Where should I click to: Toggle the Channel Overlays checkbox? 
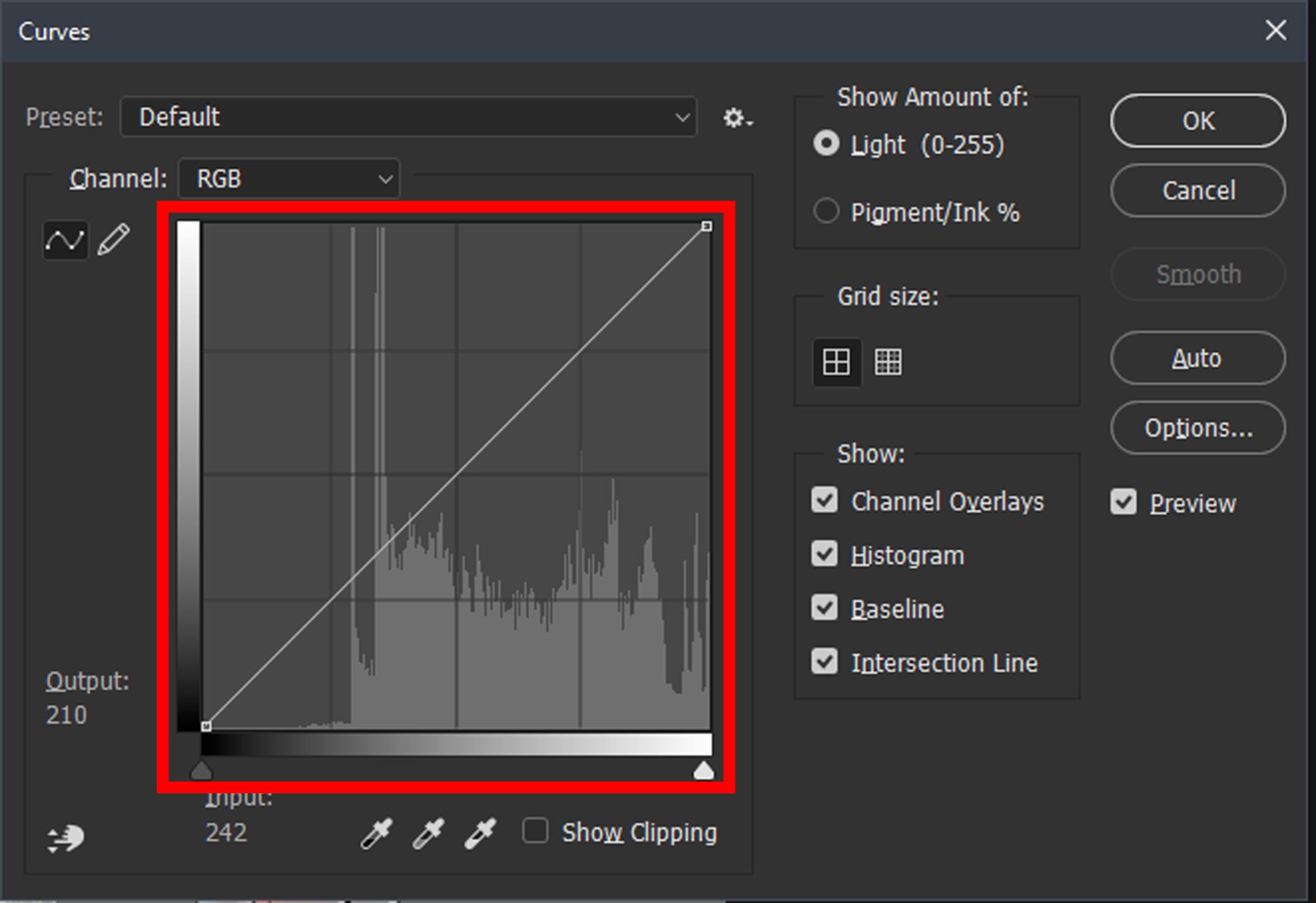click(x=824, y=500)
